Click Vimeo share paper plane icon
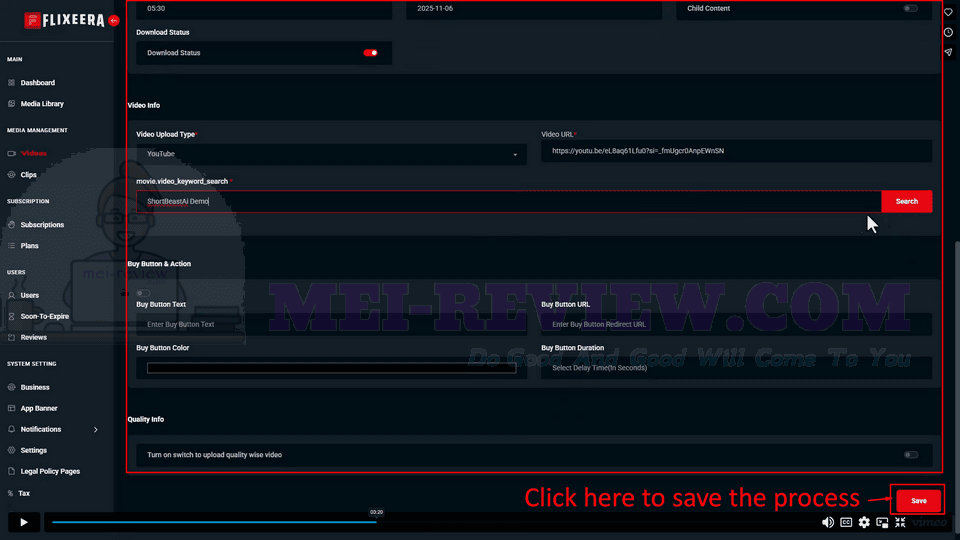This screenshot has width=960, height=540. [x=948, y=52]
